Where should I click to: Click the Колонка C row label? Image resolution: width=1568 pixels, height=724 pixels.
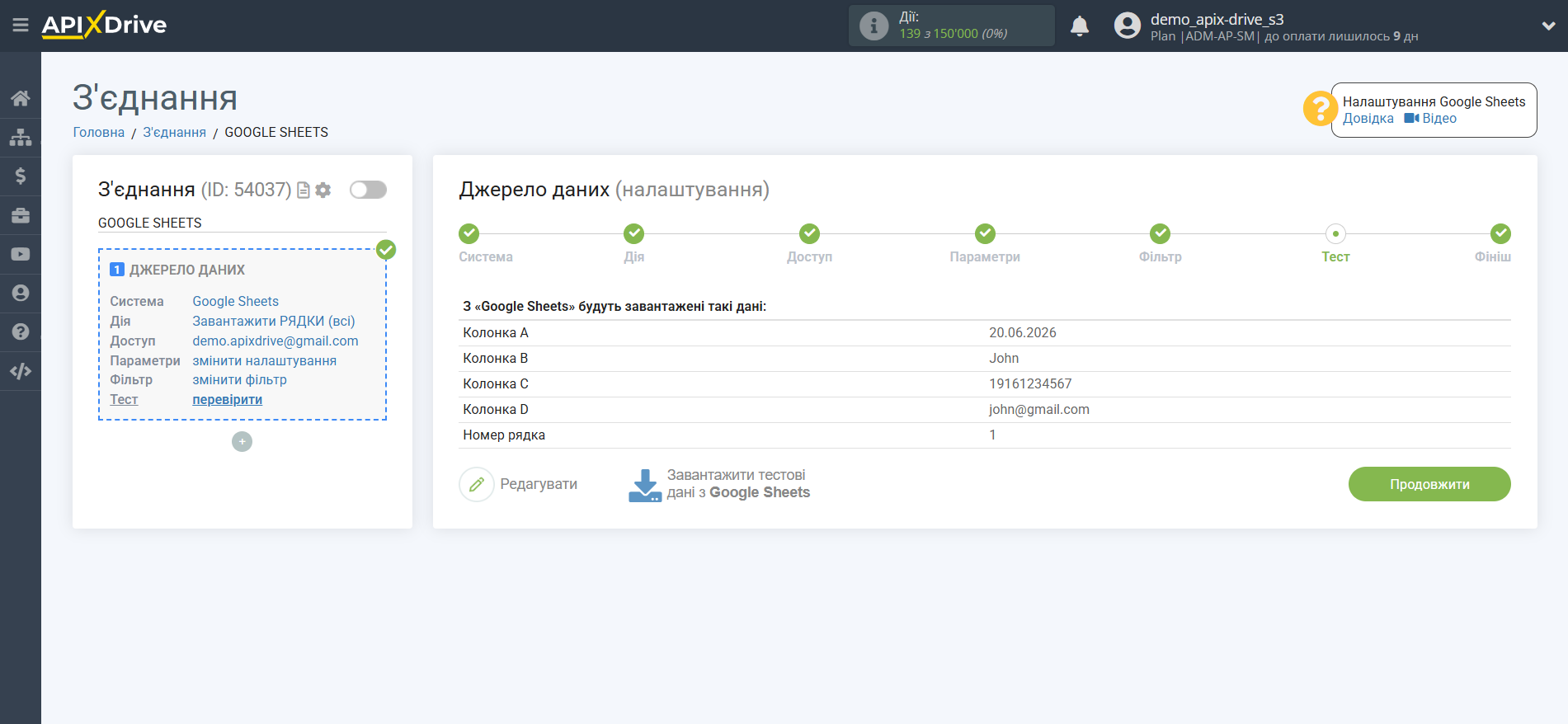point(496,384)
